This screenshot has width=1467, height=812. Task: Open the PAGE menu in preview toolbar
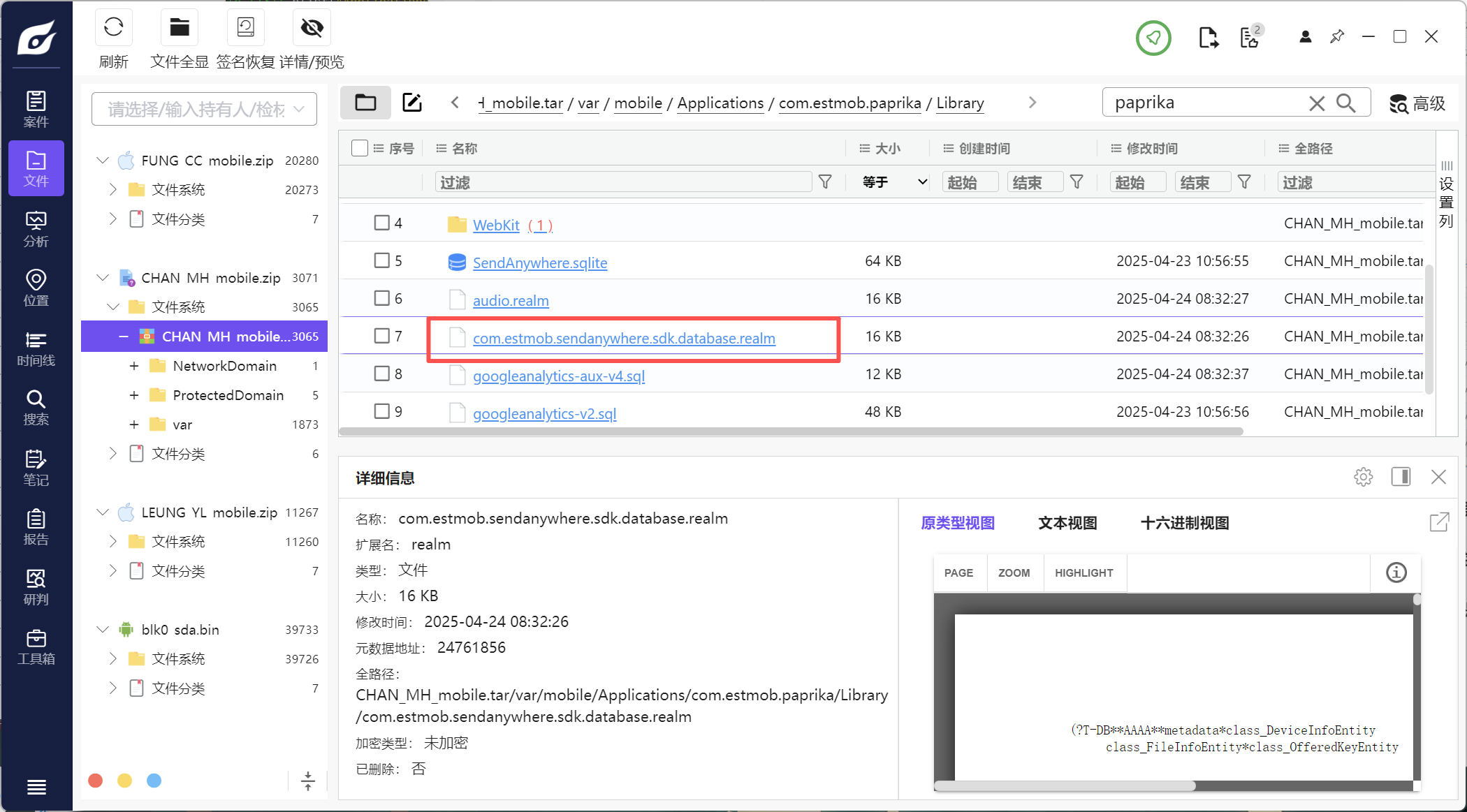click(x=958, y=573)
